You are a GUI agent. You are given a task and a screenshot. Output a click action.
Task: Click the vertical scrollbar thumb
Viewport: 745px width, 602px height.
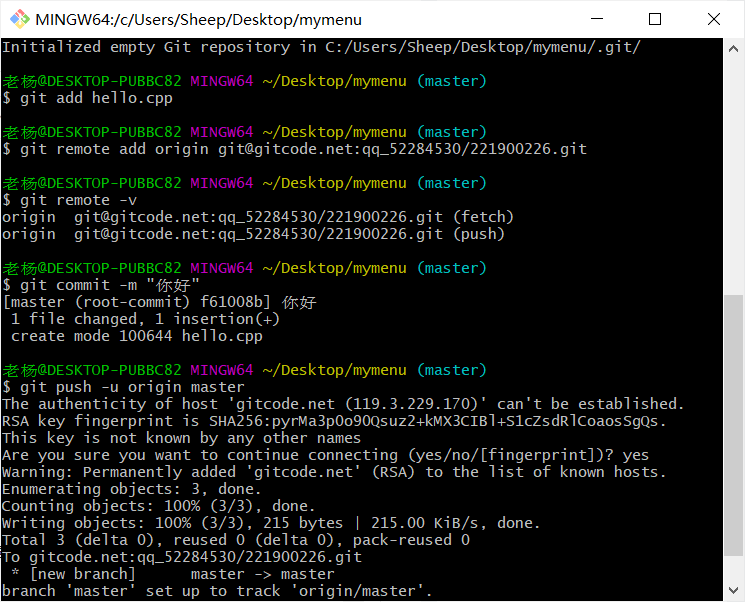point(733,425)
